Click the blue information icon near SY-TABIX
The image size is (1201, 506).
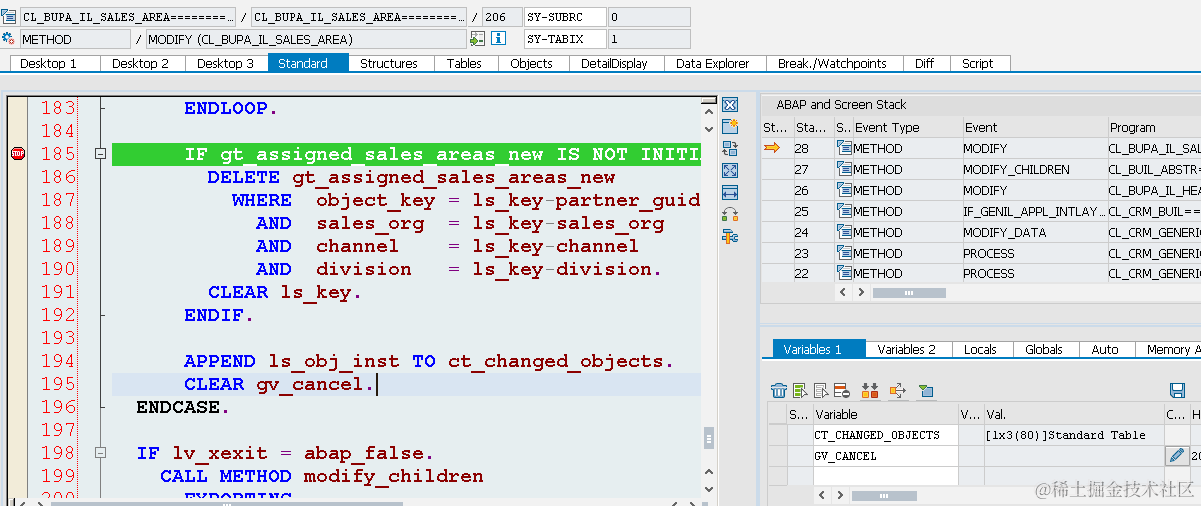pyautogui.click(x=498, y=39)
